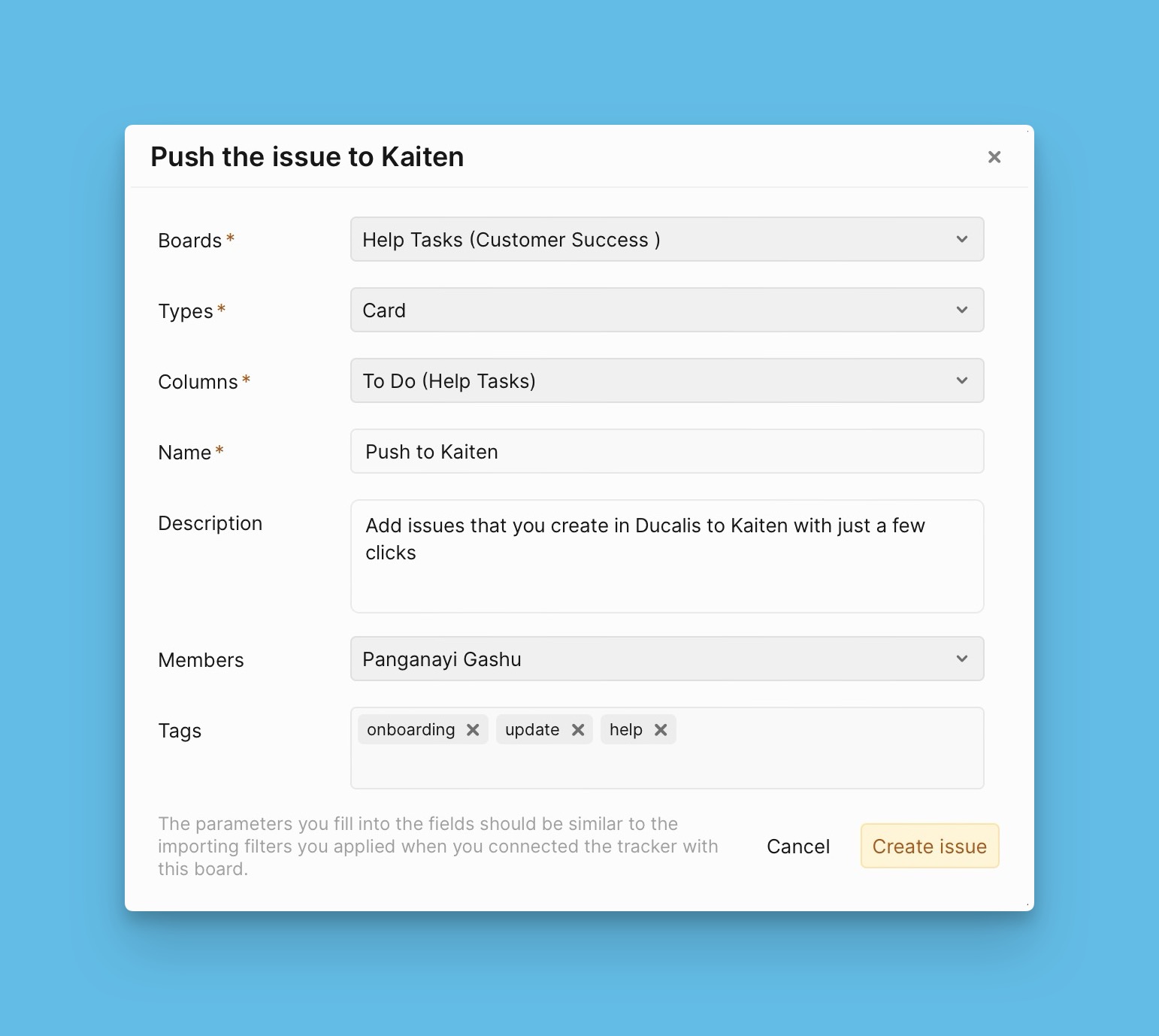Remove the update tag

(578, 730)
